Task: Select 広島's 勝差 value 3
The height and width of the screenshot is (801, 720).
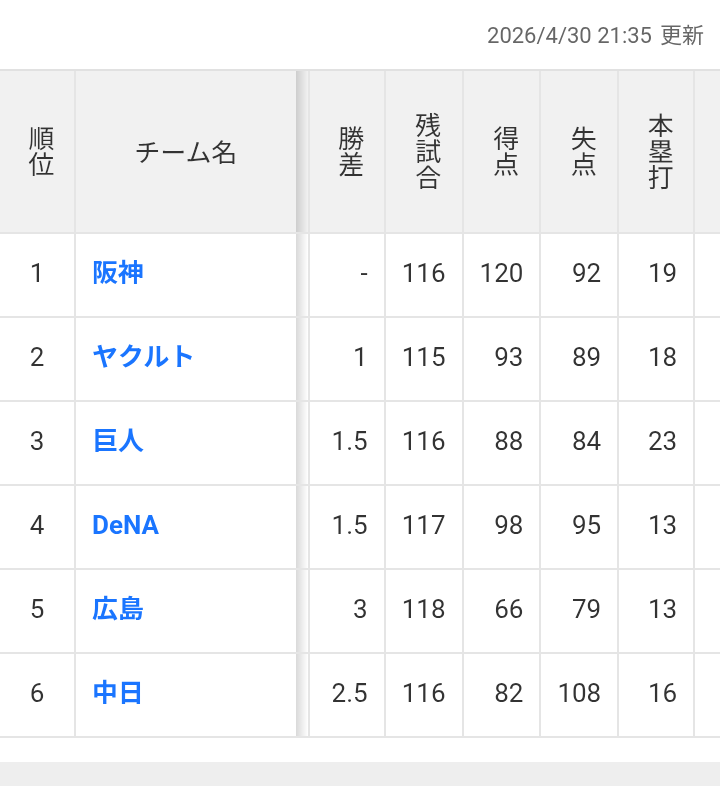Action: (x=360, y=609)
